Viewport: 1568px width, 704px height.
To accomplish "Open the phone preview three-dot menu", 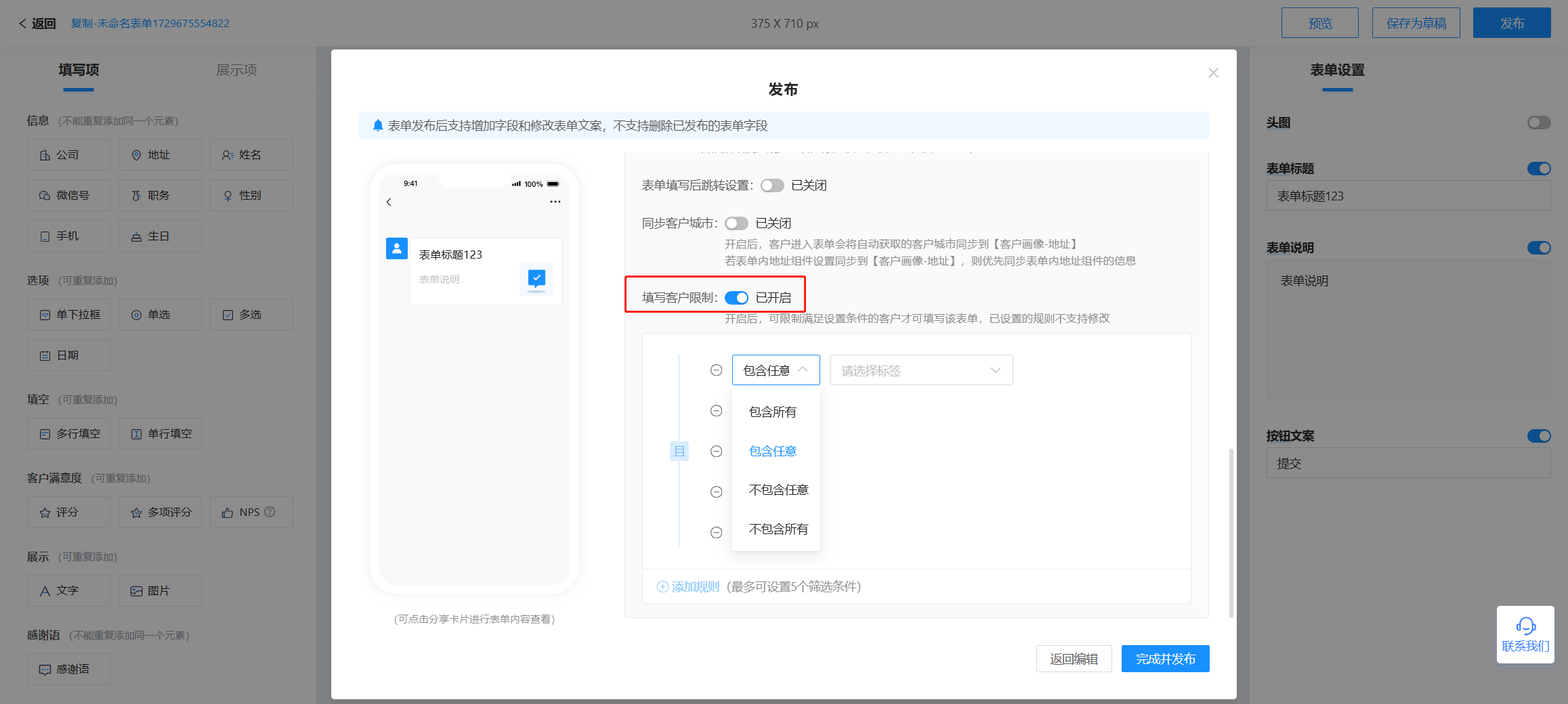I will click(555, 202).
